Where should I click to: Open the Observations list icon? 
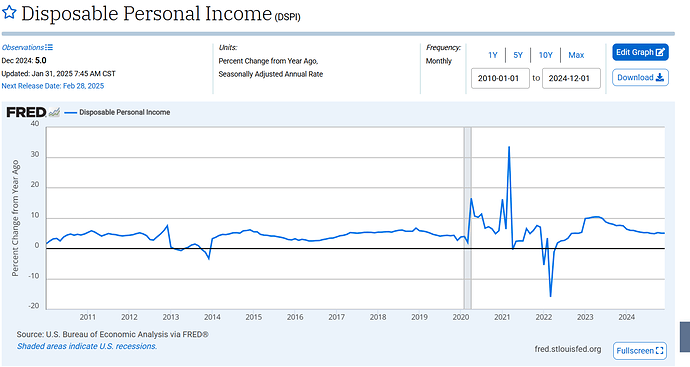pyautogui.click(x=49, y=47)
